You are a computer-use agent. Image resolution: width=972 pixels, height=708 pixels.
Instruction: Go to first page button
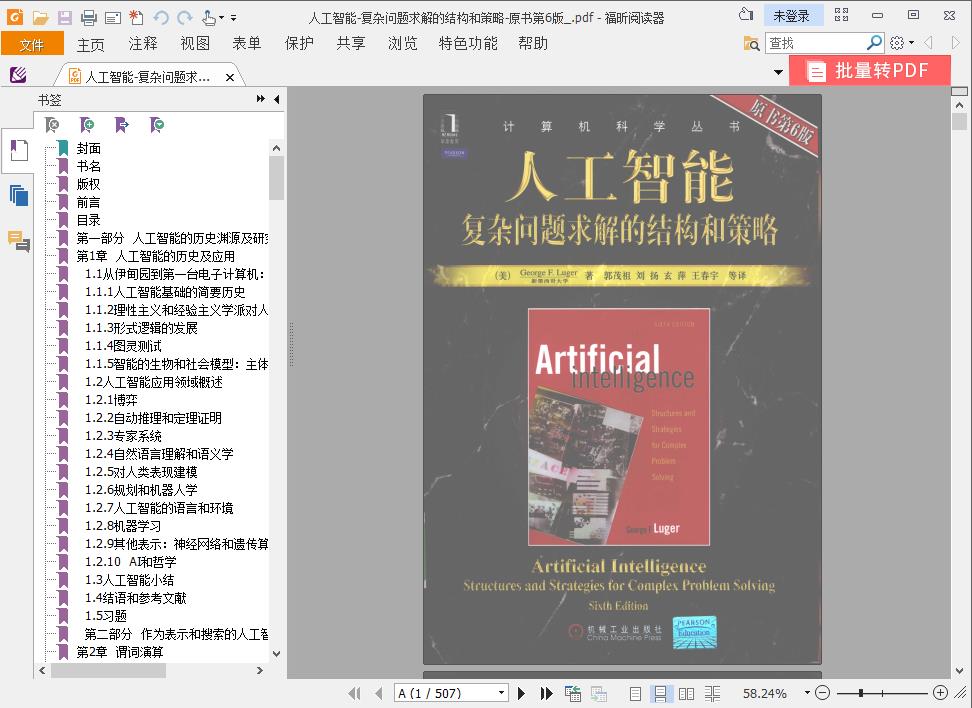point(354,693)
